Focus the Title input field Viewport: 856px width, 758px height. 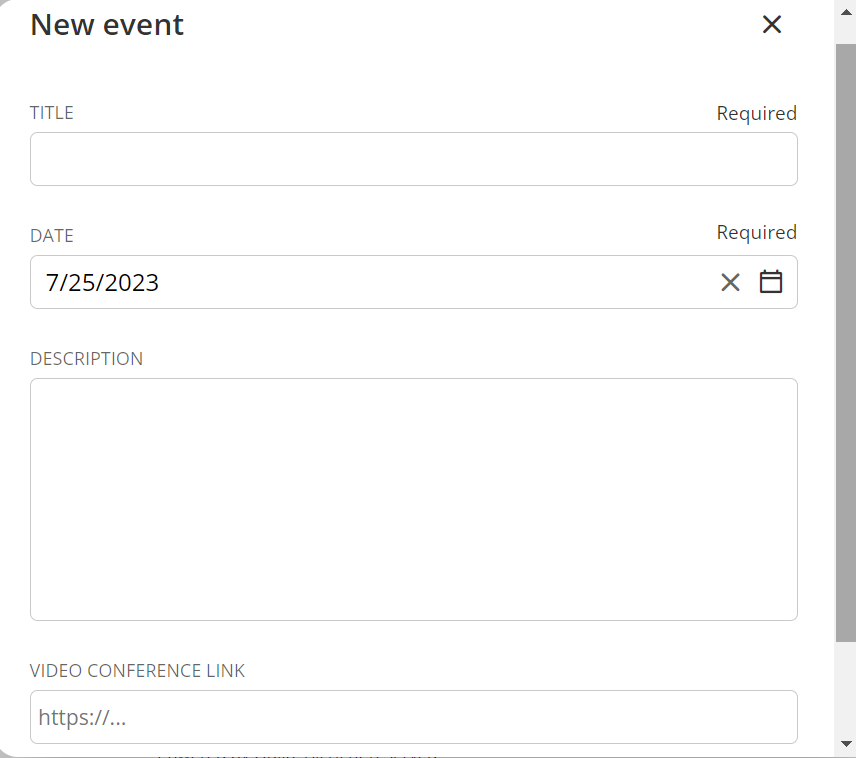(413, 159)
